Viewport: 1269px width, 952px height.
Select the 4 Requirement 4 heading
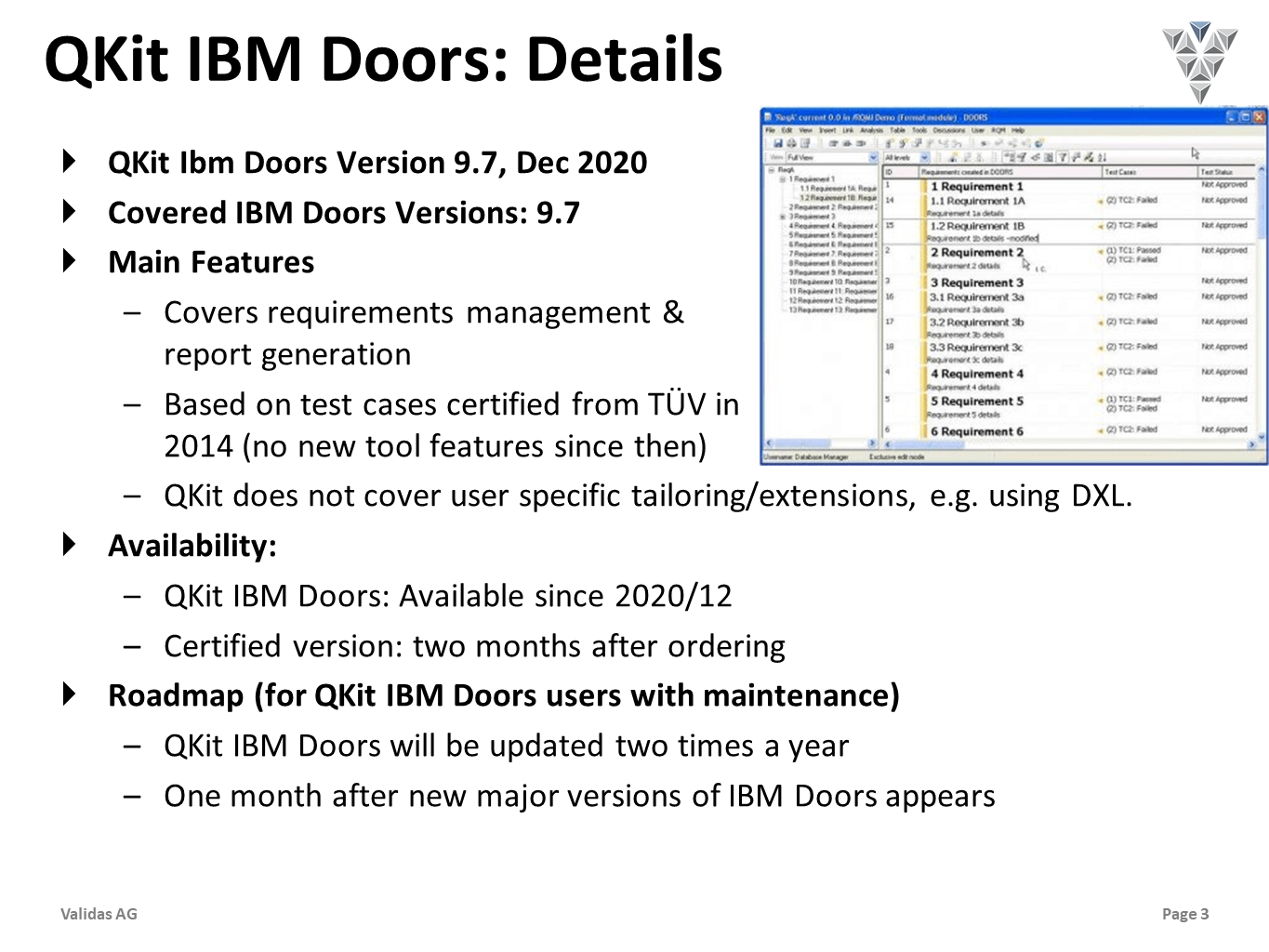[977, 374]
